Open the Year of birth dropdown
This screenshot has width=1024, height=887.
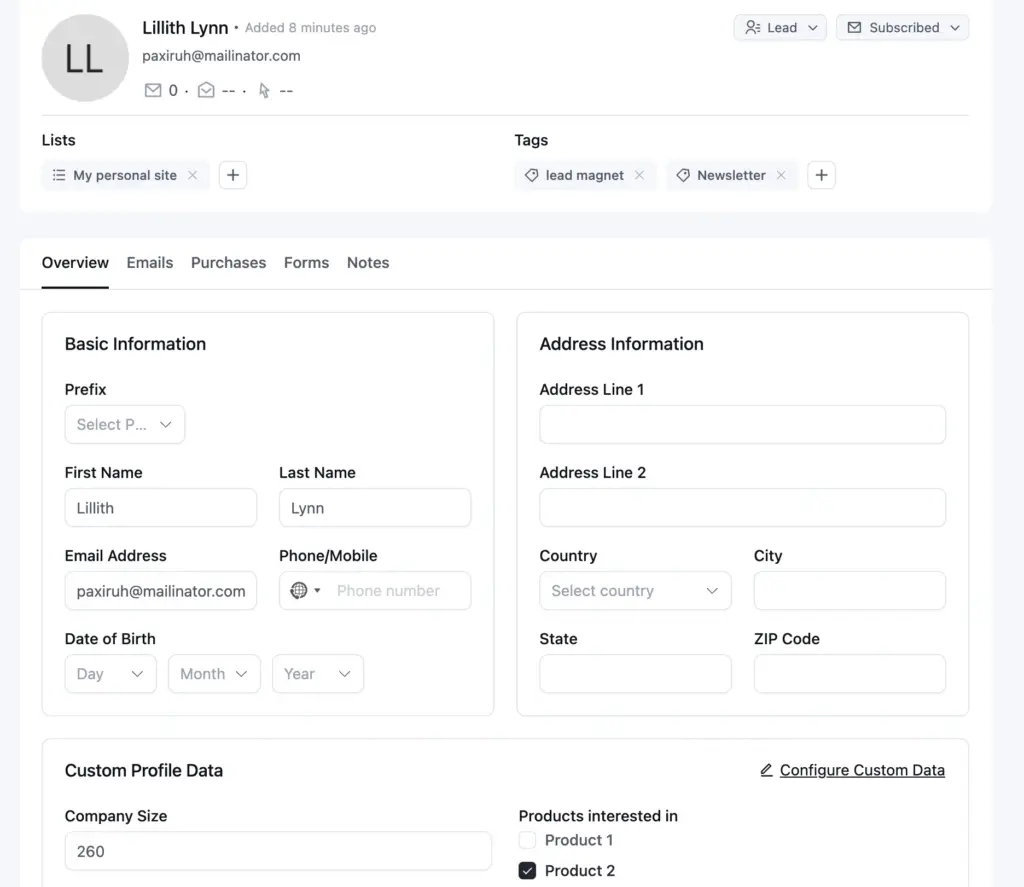pyautogui.click(x=318, y=673)
